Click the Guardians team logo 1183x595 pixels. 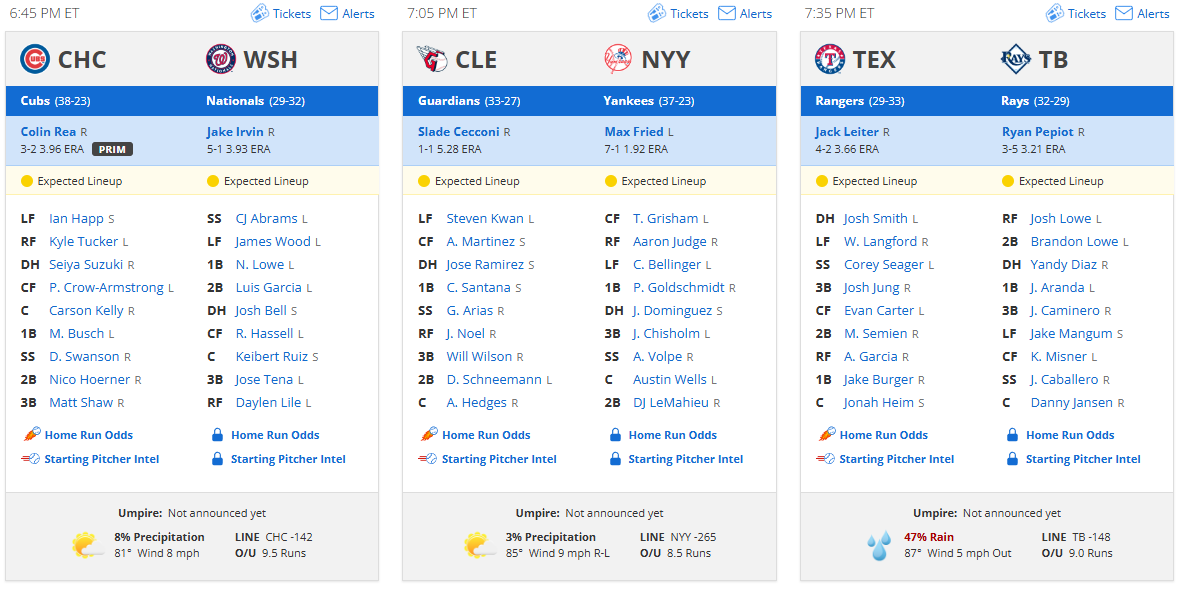(x=432, y=59)
